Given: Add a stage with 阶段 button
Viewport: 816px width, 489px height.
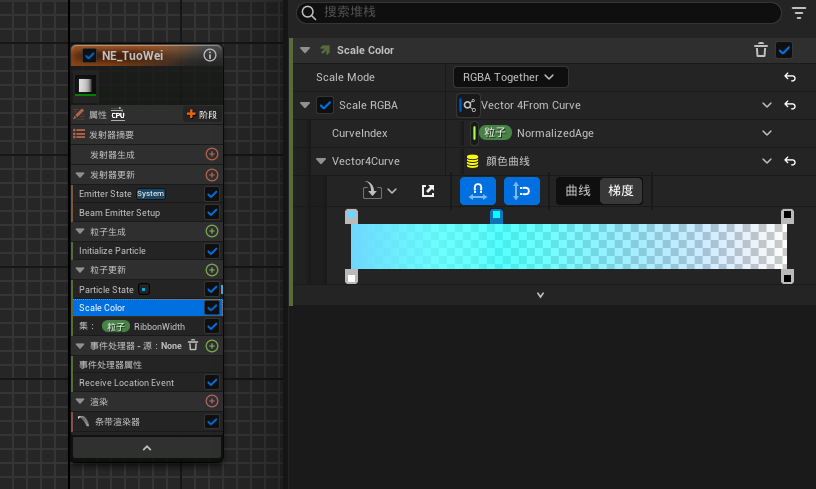Looking at the screenshot, I should tap(202, 114).
